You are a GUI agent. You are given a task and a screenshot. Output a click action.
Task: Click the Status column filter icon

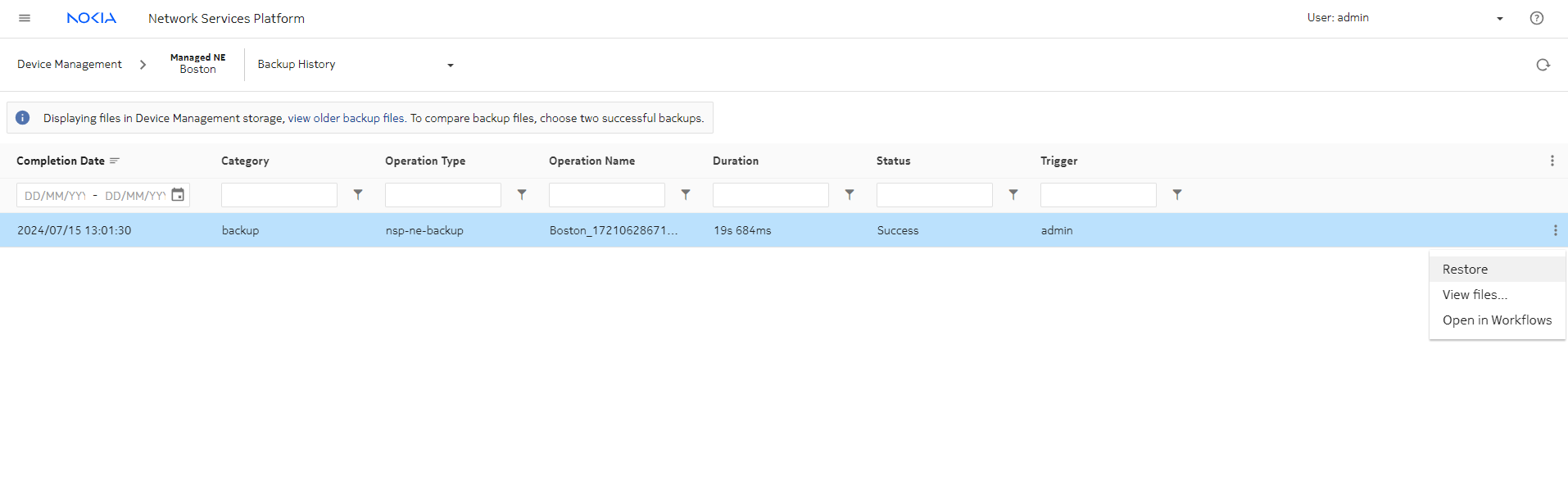(x=1013, y=195)
